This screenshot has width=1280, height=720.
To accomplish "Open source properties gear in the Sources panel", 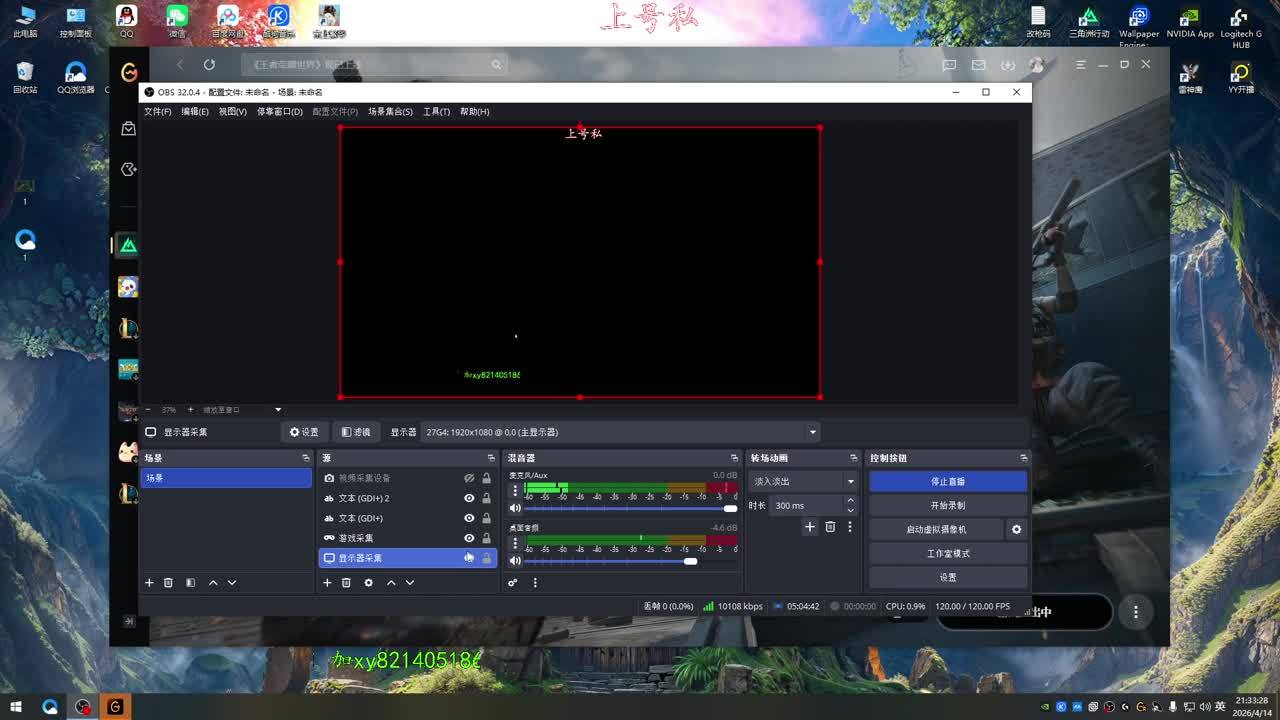I will [368, 583].
